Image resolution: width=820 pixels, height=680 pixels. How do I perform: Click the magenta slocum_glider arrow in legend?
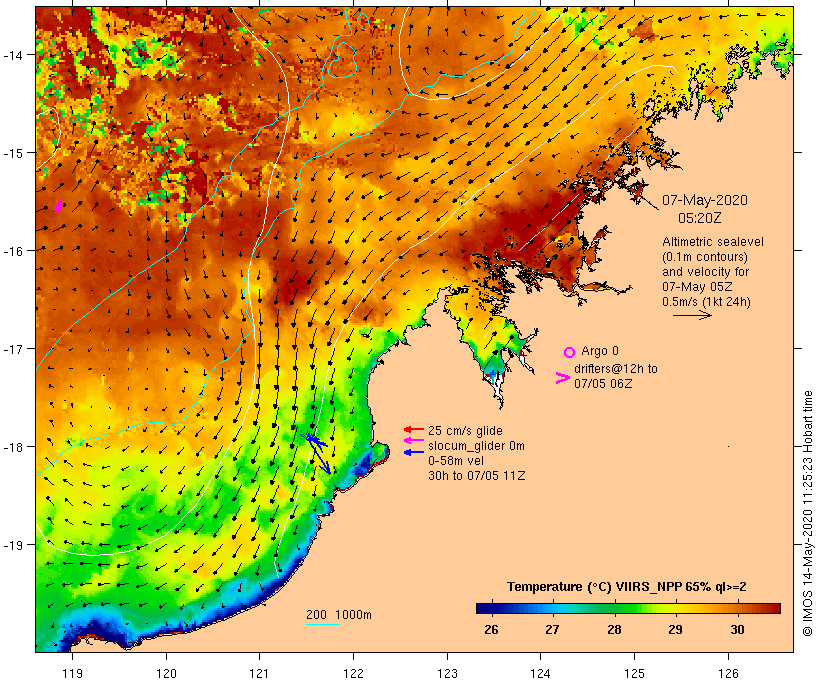tap(414, 440)
